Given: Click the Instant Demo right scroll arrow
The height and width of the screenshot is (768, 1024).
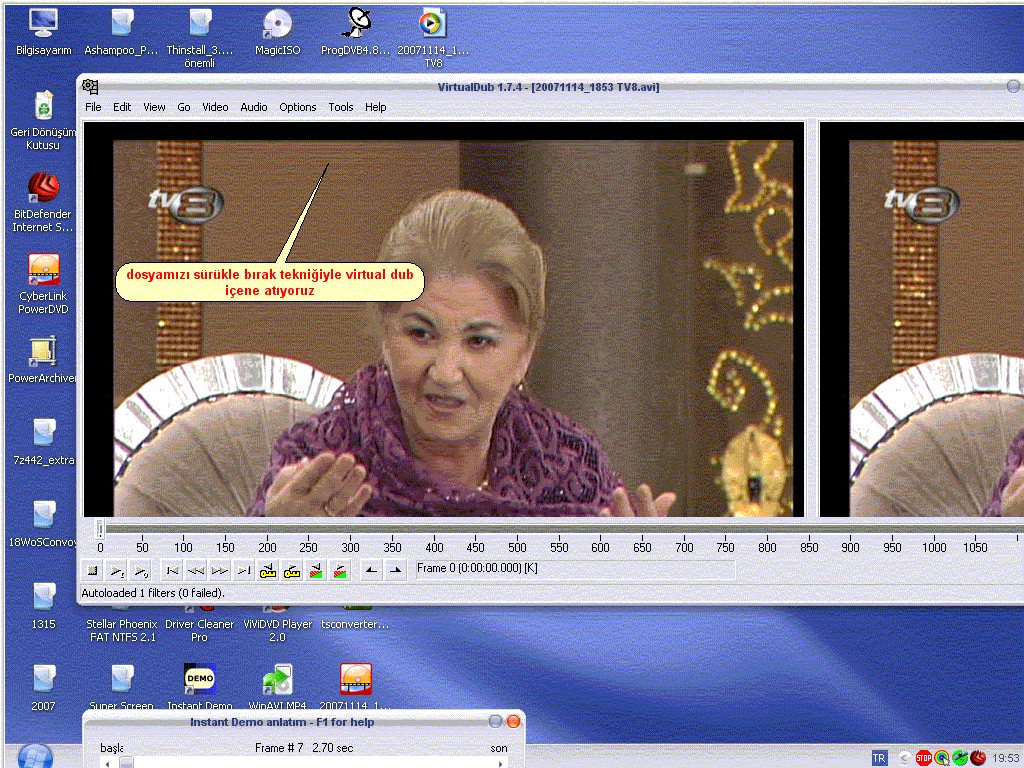Looking at the screenshot, I should [x=500, y=763].
